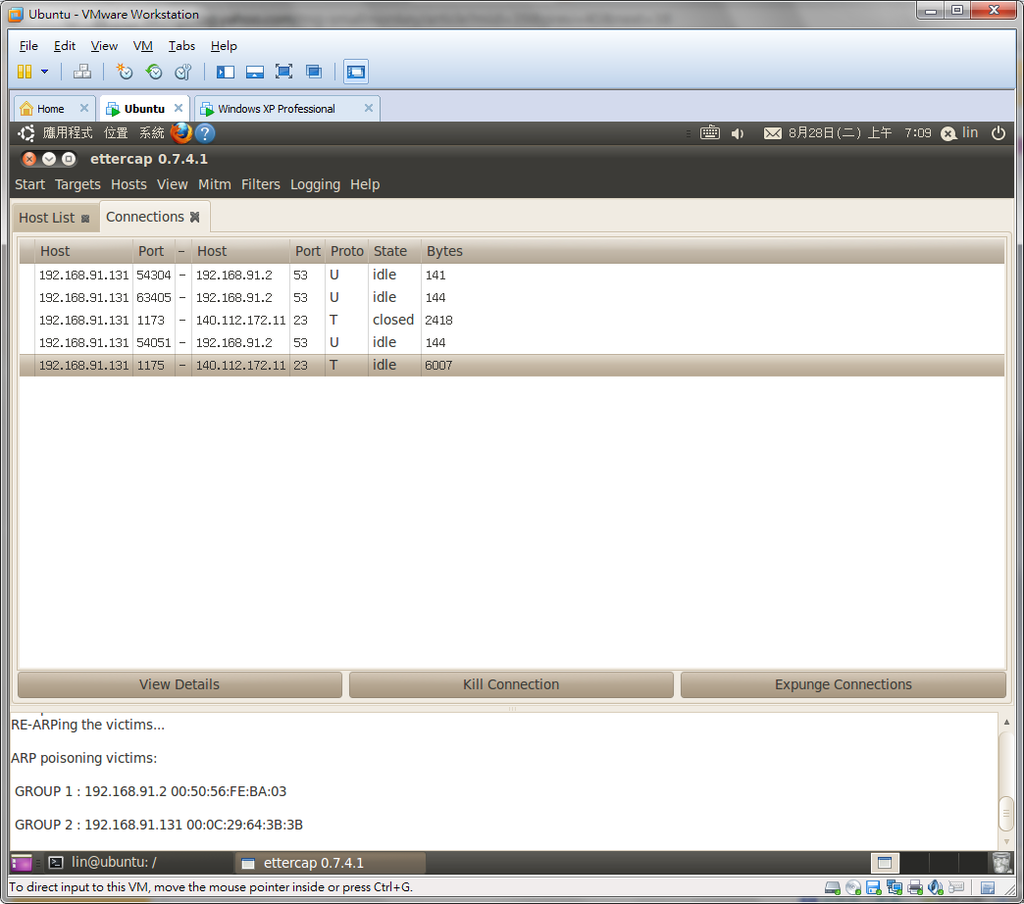Select connection row with port 63405
This screenshot has height=904, width=1024.
click(511, 297)
